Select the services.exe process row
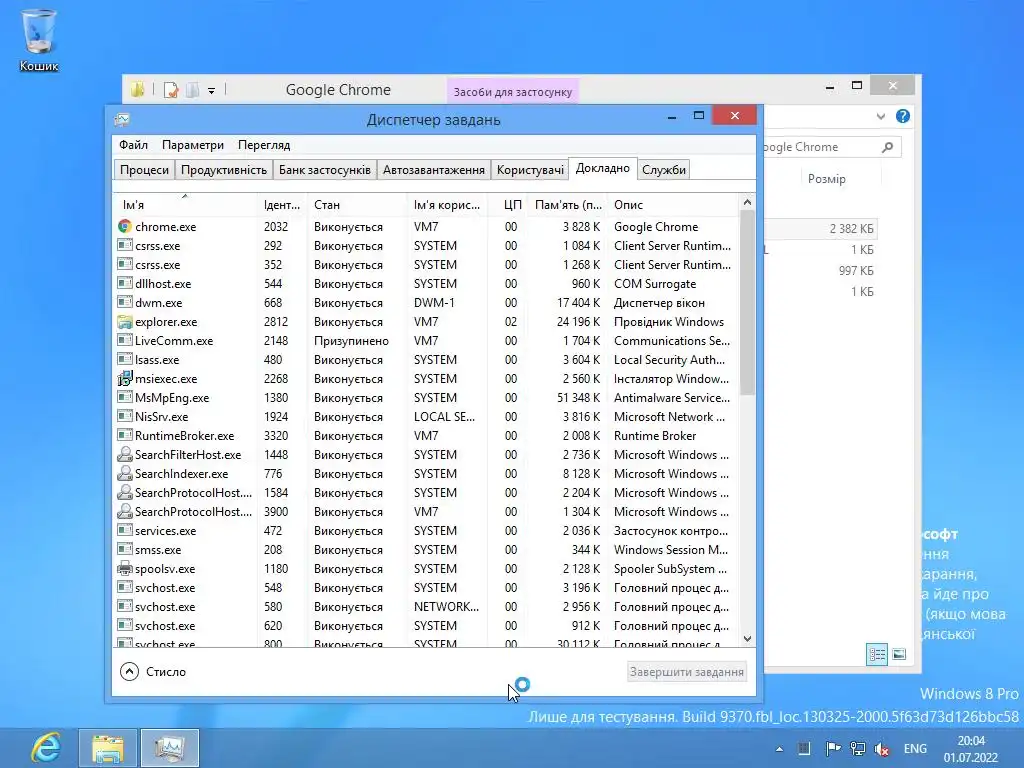 [x=427, y=530]
